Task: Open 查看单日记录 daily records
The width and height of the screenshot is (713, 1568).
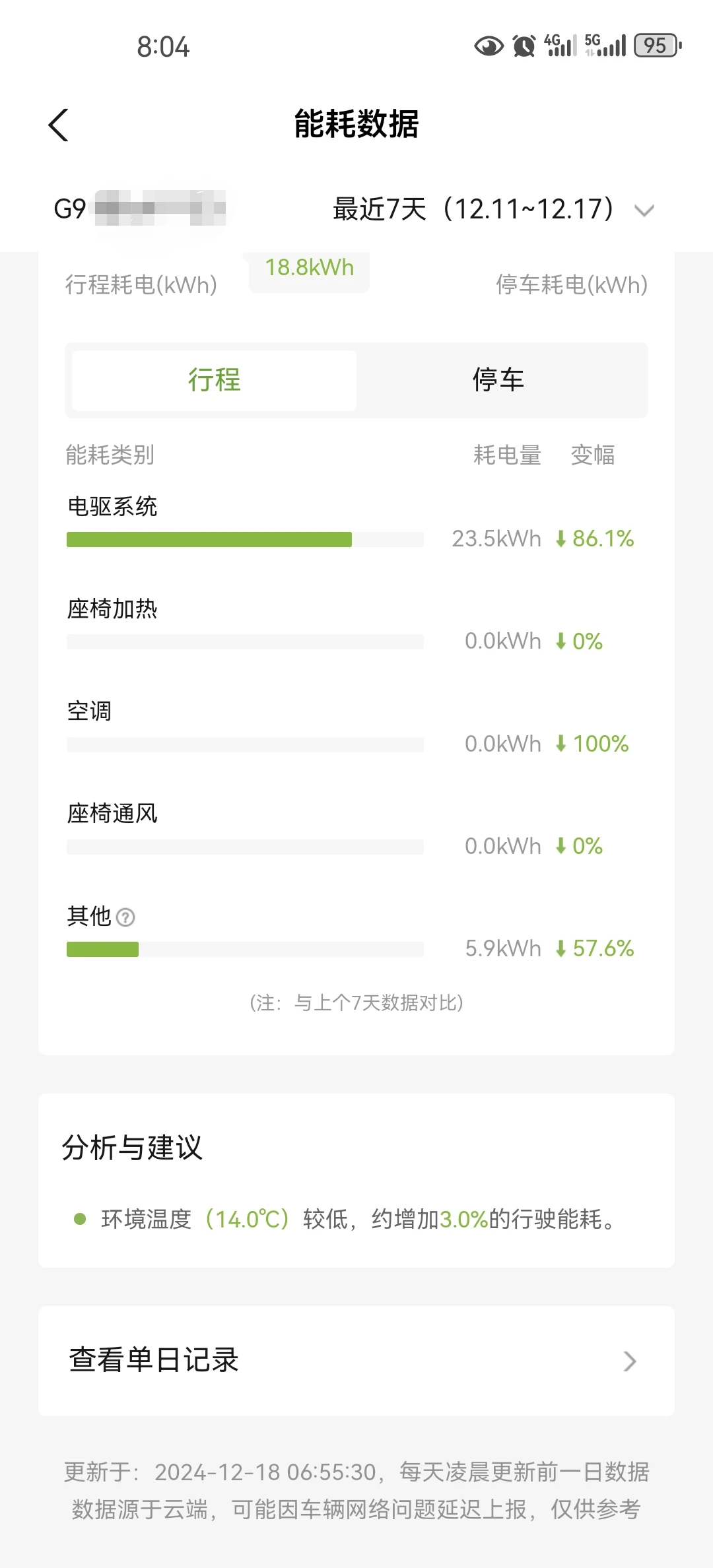Action: point(356,1361)
